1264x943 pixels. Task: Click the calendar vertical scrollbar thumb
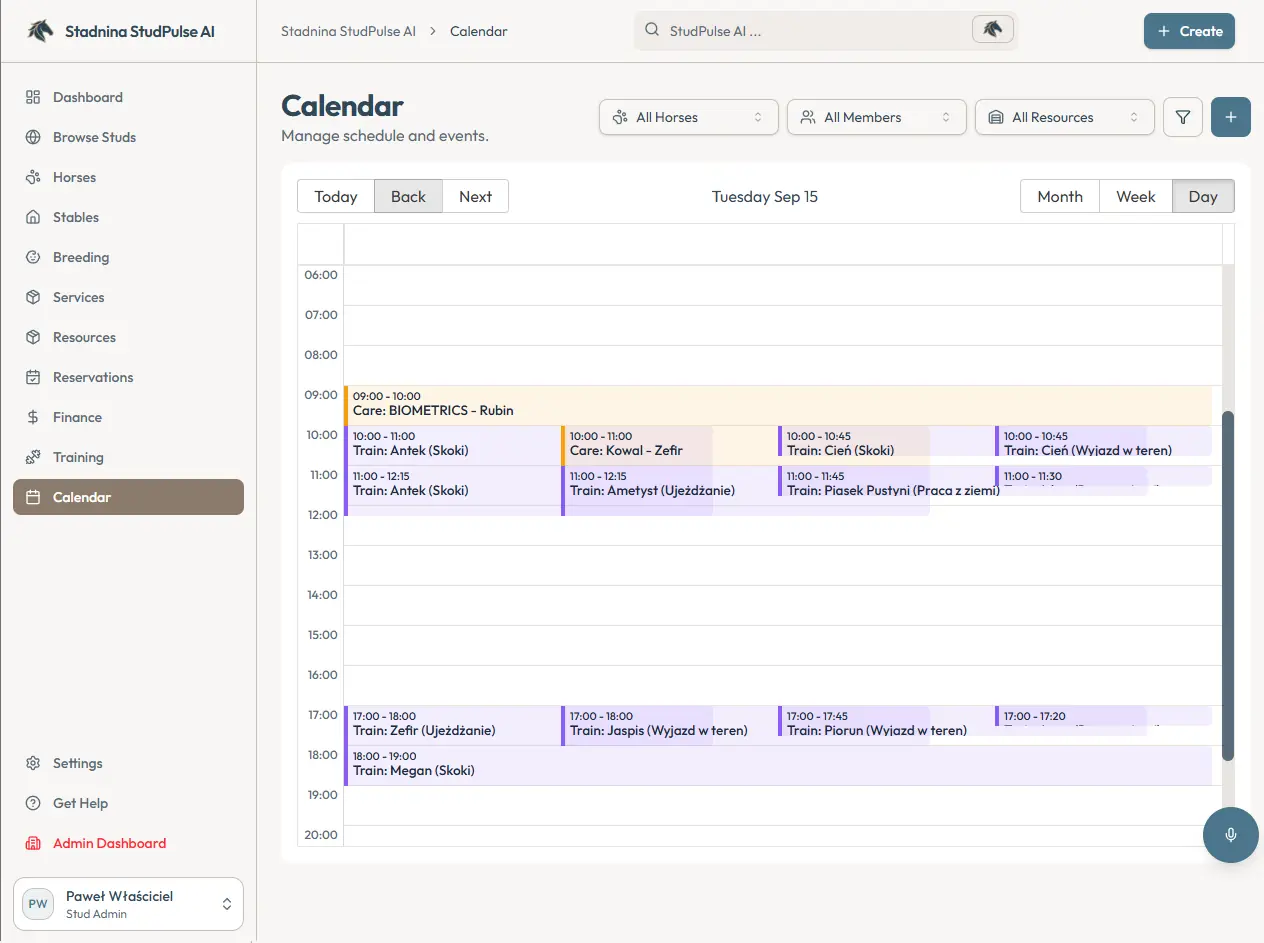1228,585
